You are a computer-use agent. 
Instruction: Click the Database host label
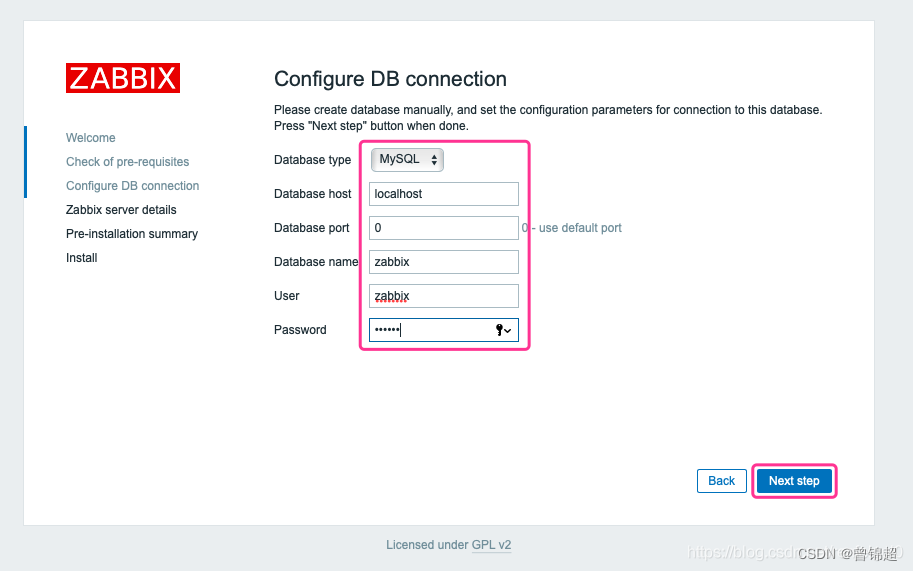click(312, 194)
